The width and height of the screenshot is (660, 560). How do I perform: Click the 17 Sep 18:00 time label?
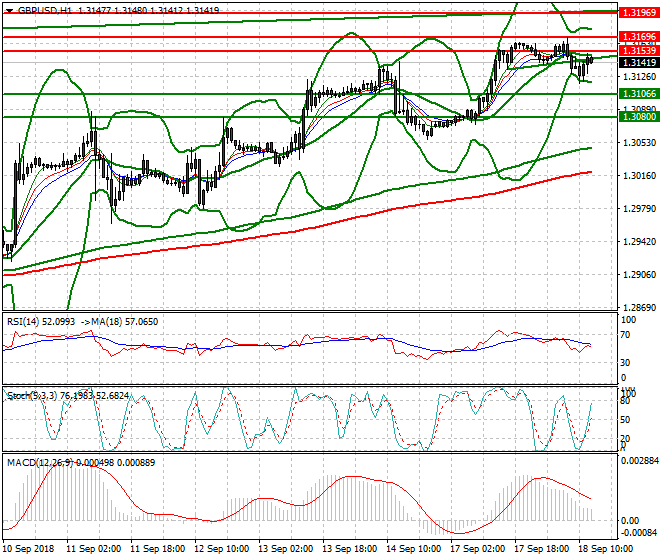(541, 549)
